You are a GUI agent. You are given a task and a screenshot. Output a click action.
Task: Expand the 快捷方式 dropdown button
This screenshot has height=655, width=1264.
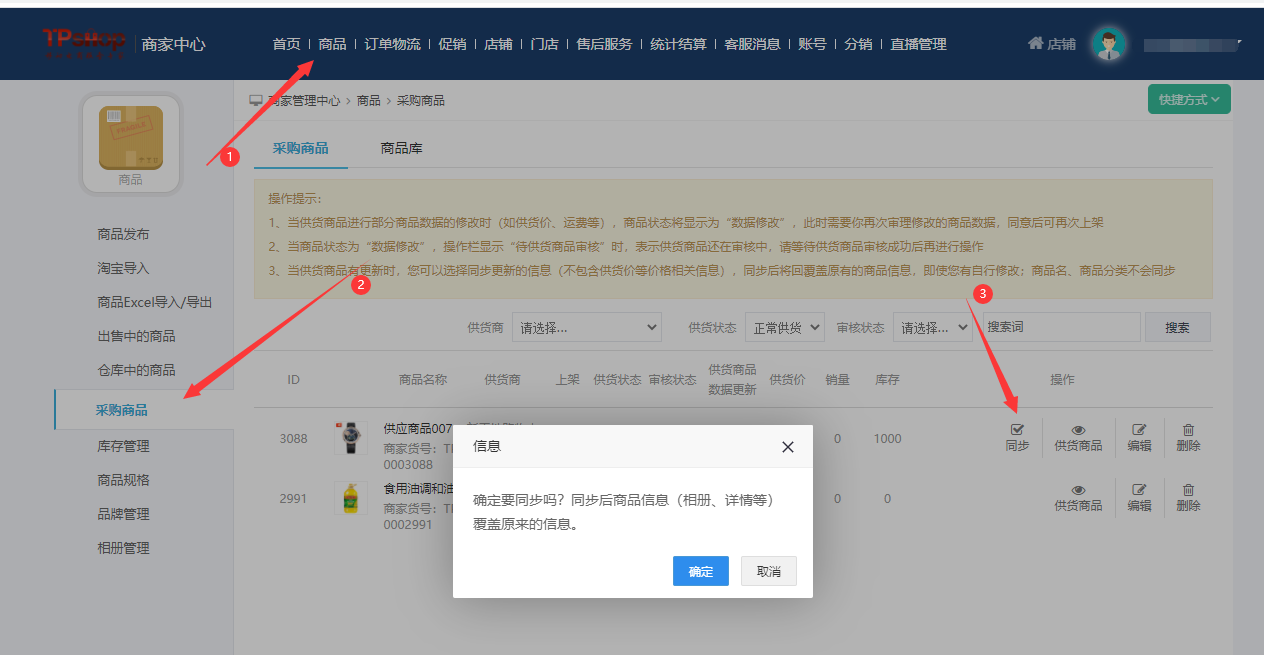pos(1188,100)
